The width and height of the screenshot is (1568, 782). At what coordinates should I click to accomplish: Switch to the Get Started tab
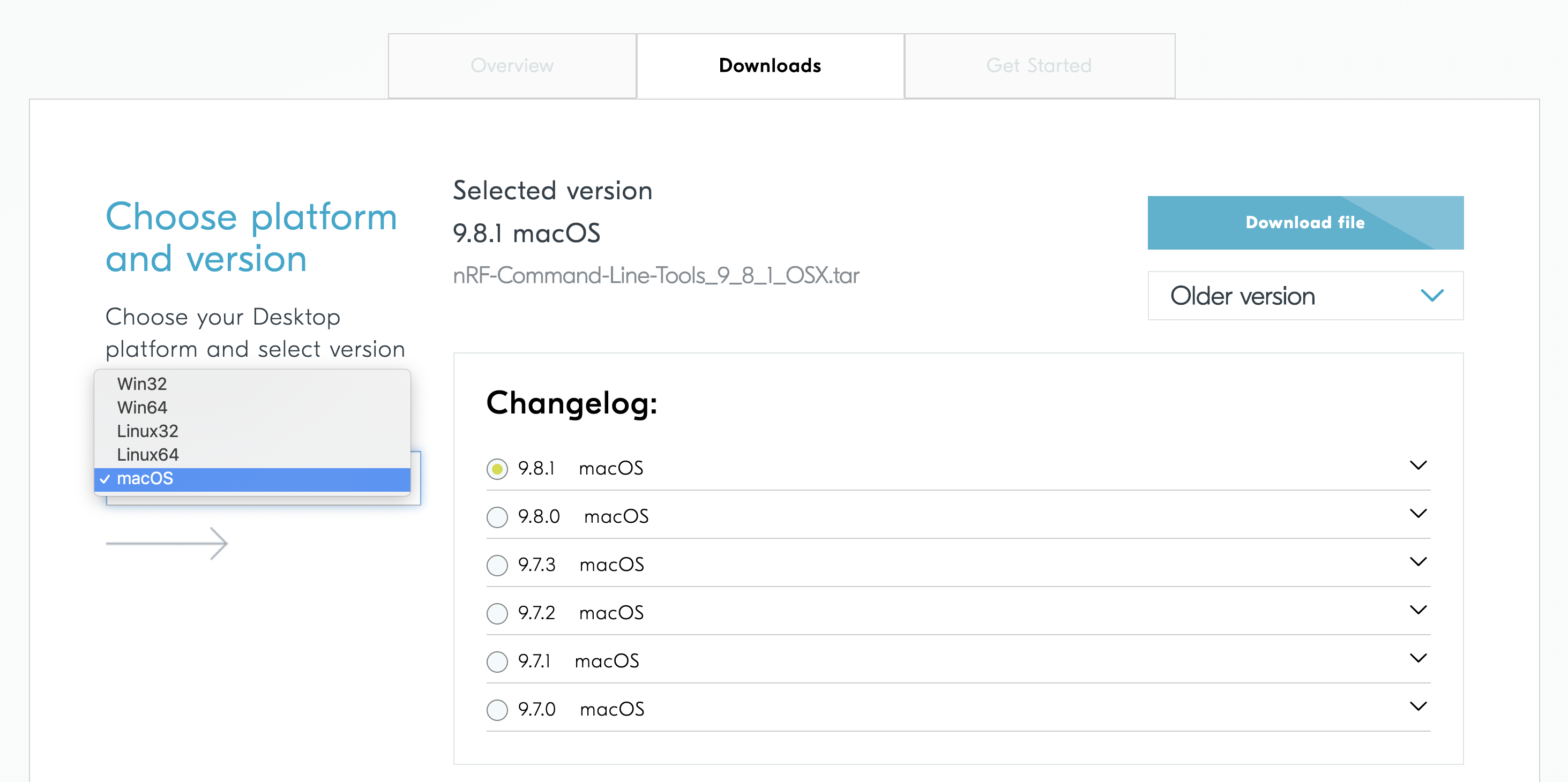[x=1039, y=66]
